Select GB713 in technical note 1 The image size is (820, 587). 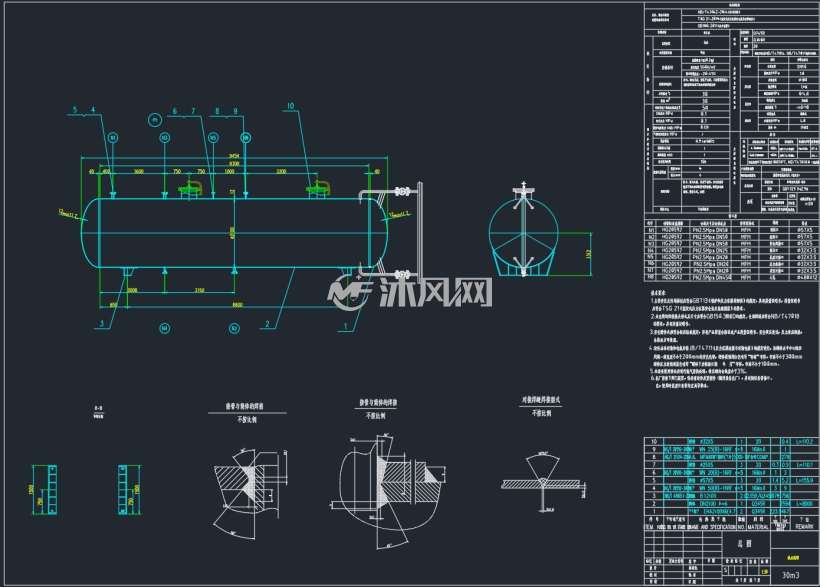click(x=699, y=301)
